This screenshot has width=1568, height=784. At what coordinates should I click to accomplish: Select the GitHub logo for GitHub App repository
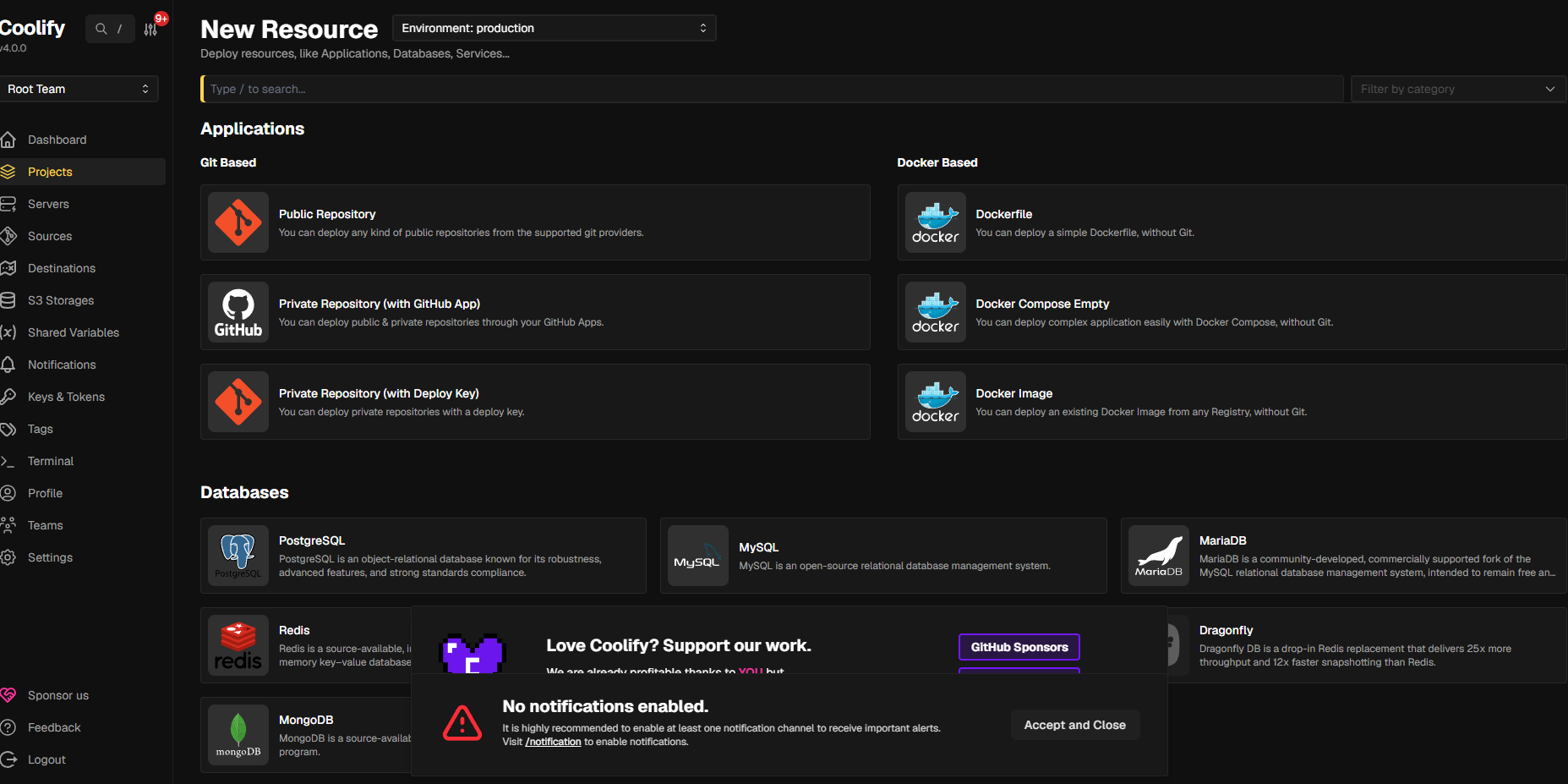pyautogui.click(x=238, y=312)
